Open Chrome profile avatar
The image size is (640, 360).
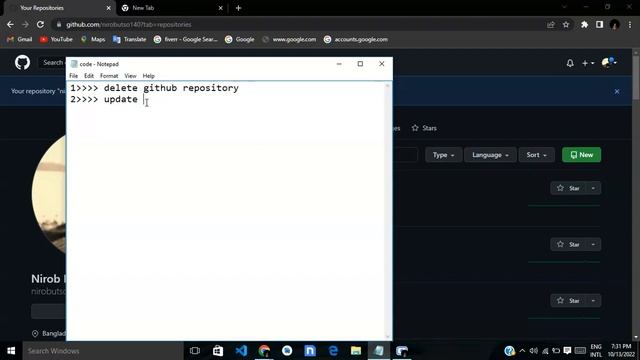[614, 24]
